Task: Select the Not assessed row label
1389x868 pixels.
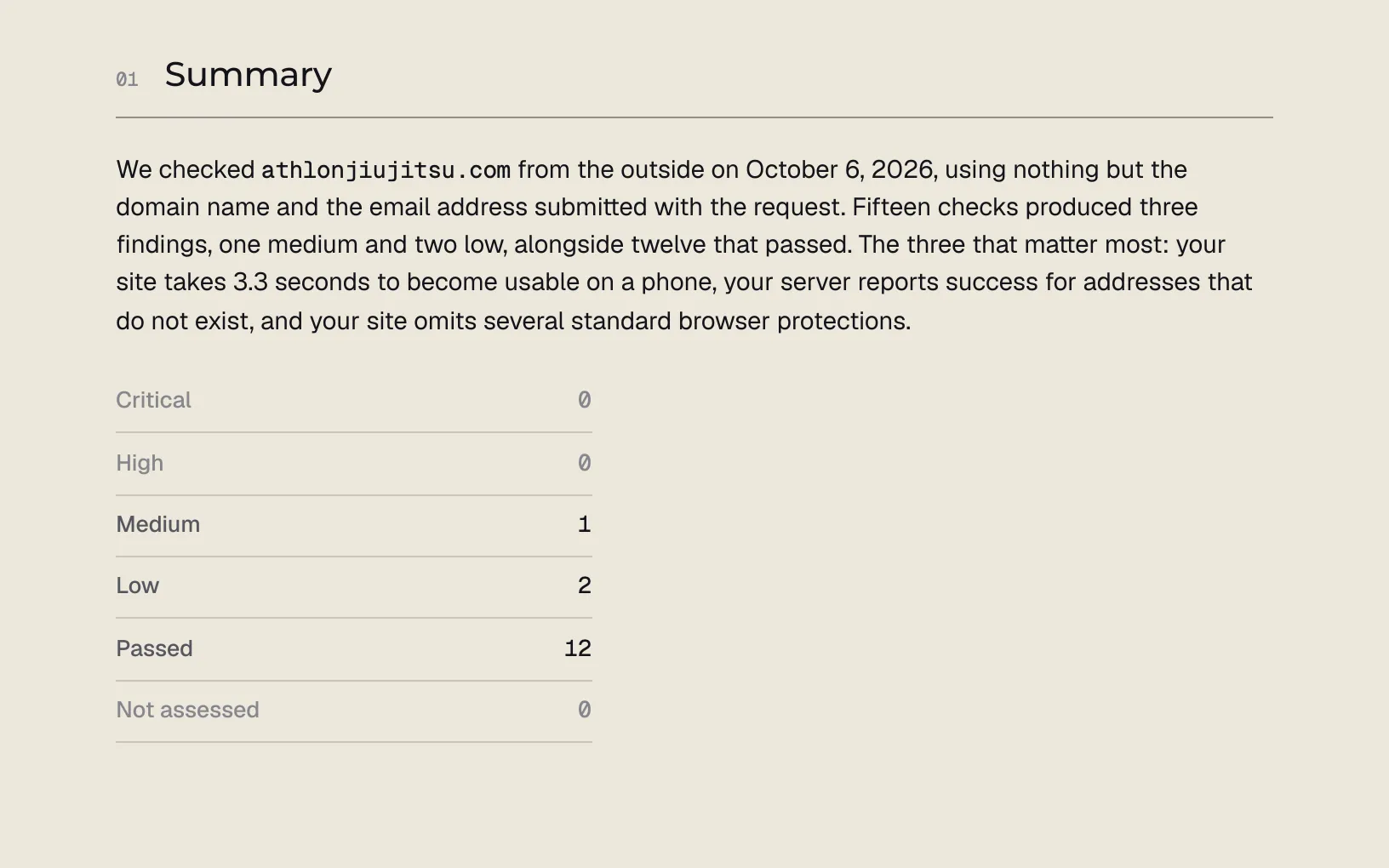Action: click(x=187, y=710)
